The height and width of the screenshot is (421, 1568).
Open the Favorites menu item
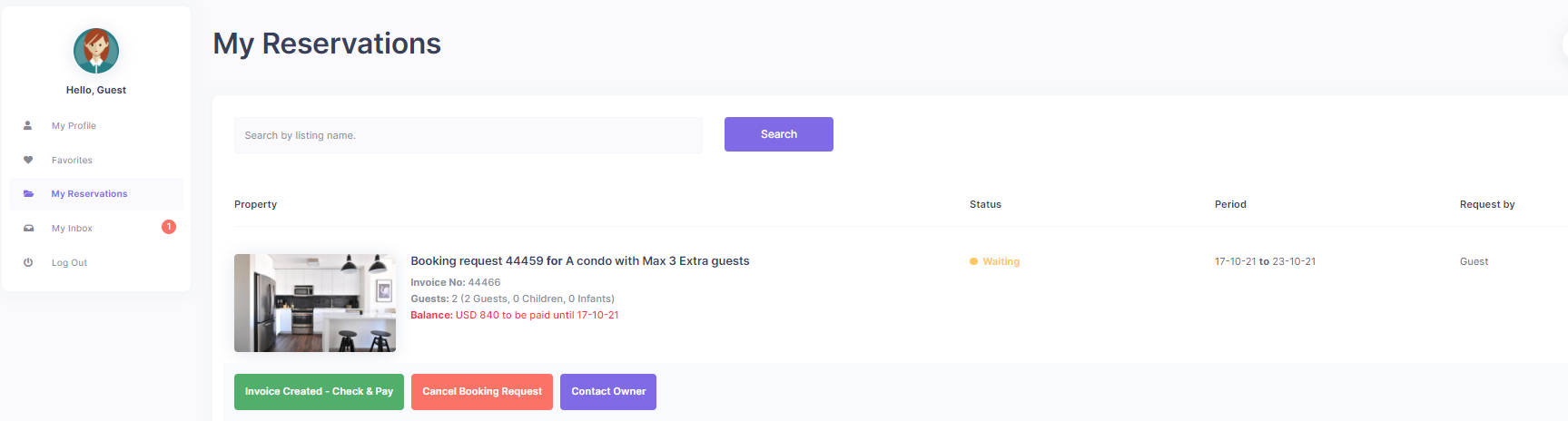[x=72, y=161]
